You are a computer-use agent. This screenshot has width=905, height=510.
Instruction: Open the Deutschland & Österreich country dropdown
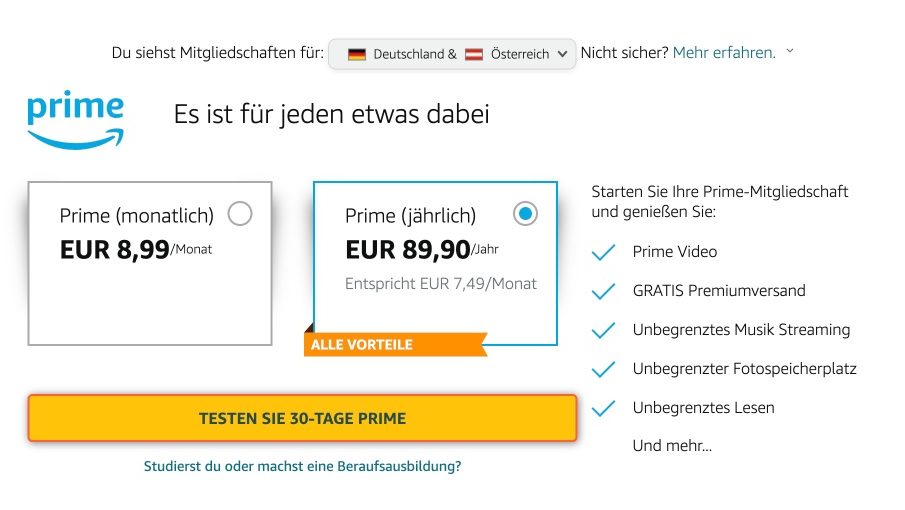coord(452,54)
